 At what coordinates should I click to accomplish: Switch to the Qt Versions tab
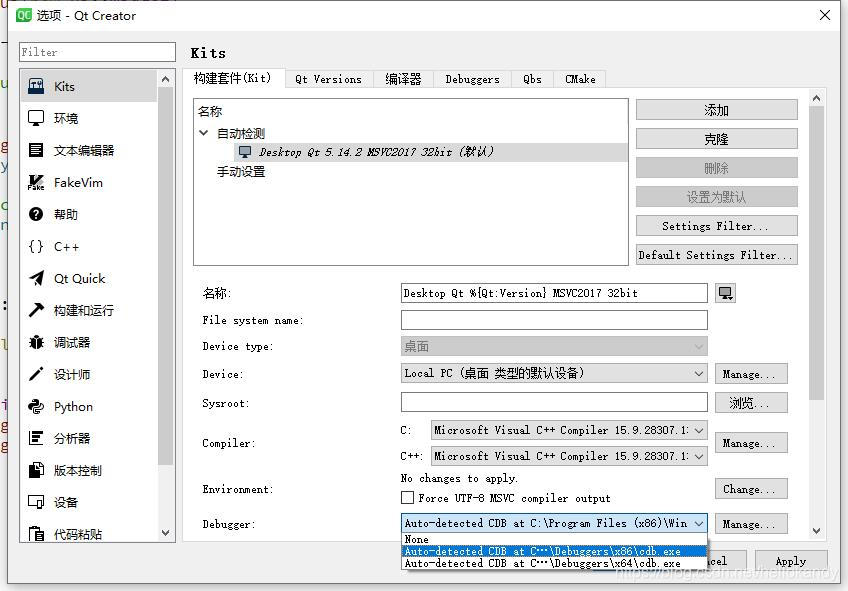(329, 78)
